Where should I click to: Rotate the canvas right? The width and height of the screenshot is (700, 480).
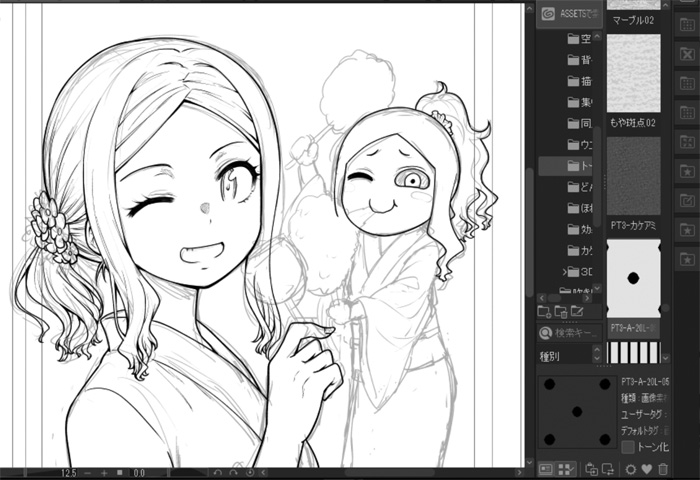pyautogui.click(x=233, y=472)
